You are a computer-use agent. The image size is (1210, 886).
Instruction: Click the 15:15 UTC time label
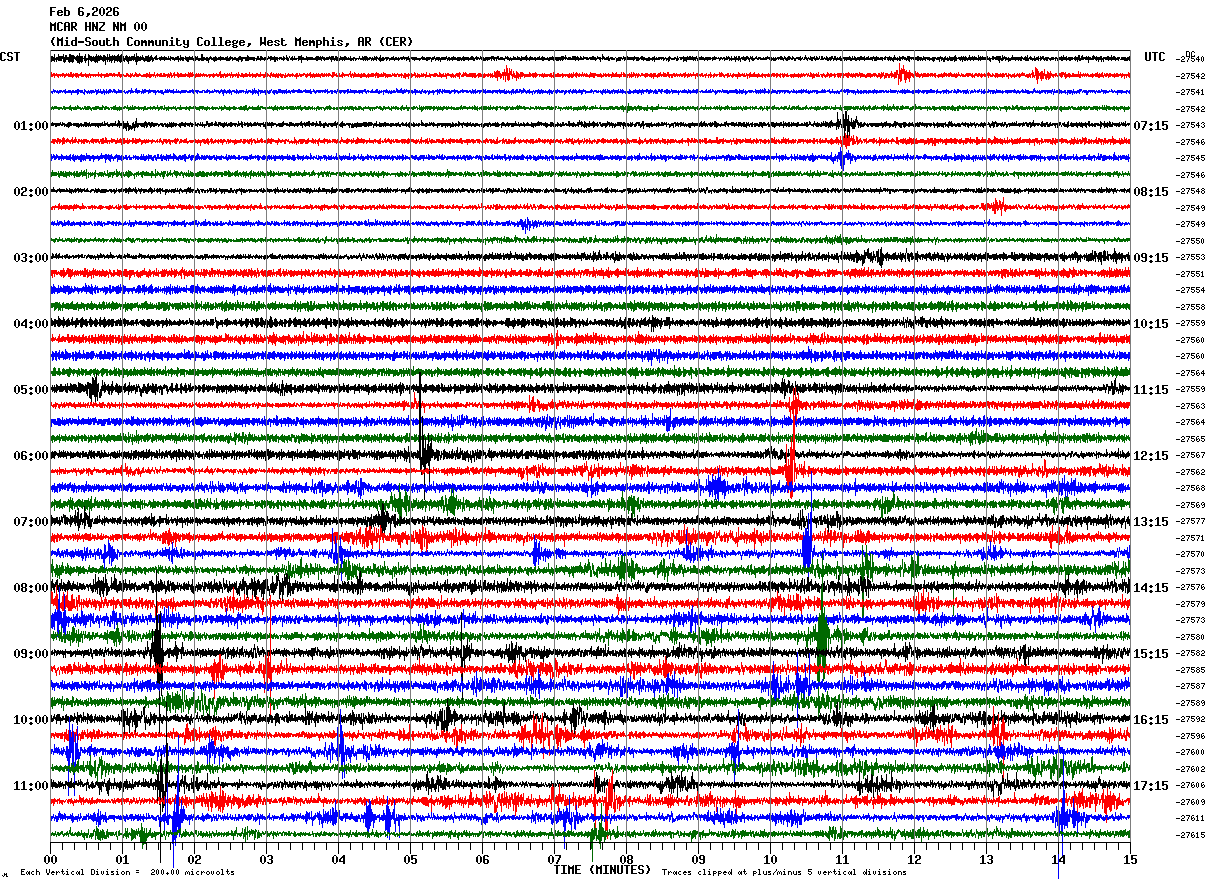1151,654
